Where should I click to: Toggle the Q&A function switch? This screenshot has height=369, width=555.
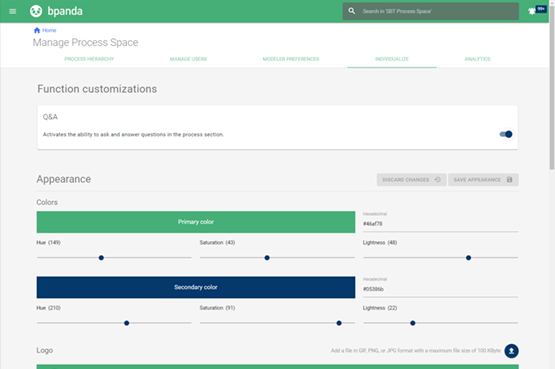point(506,134)
